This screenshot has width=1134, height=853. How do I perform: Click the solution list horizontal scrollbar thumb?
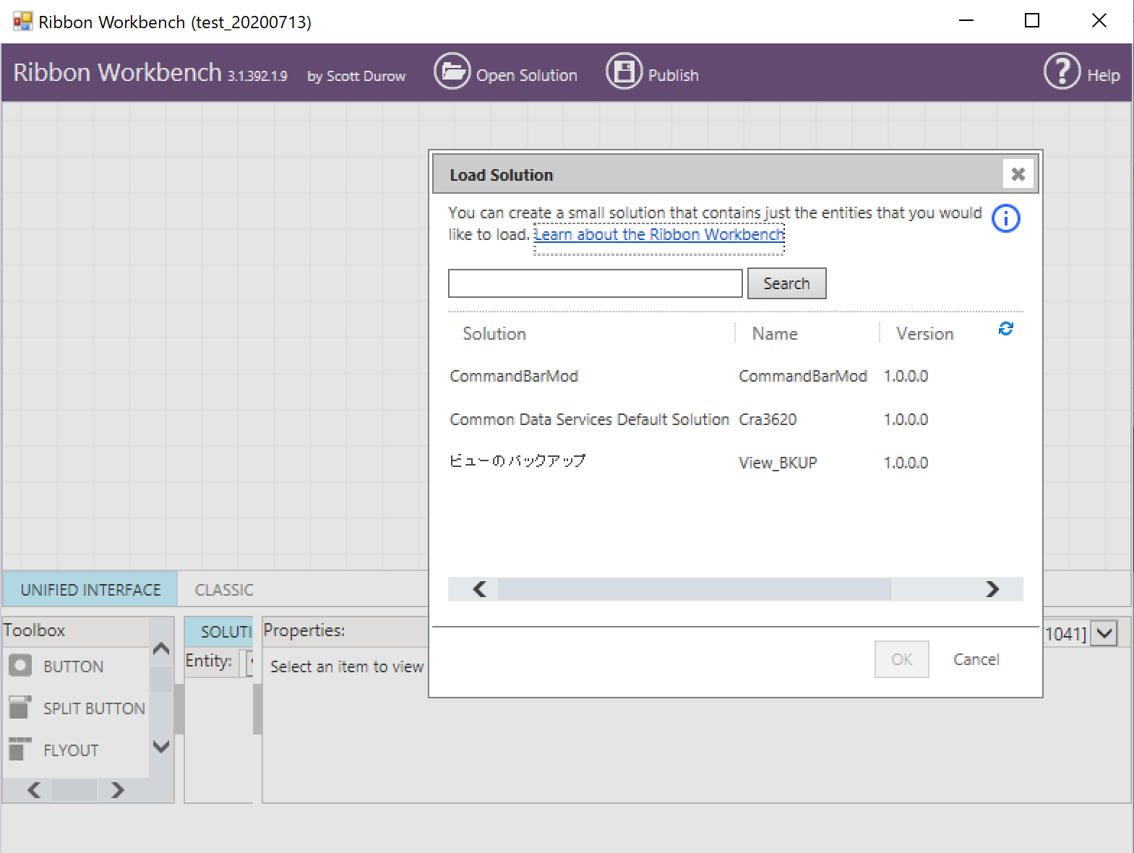pyautogui.click(x=694, y=589)
